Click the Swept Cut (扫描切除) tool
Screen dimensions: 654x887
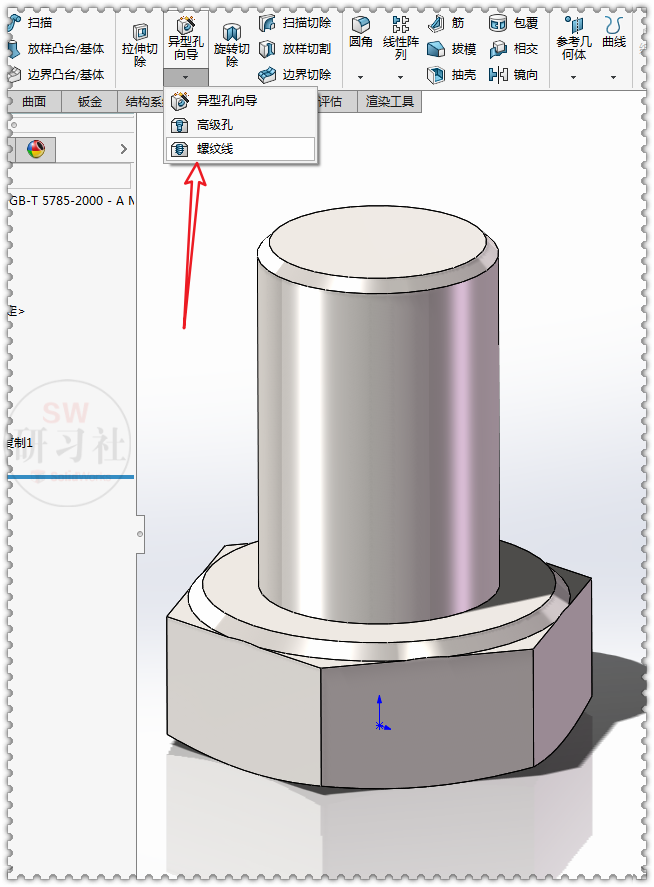[x=295, y=23]
